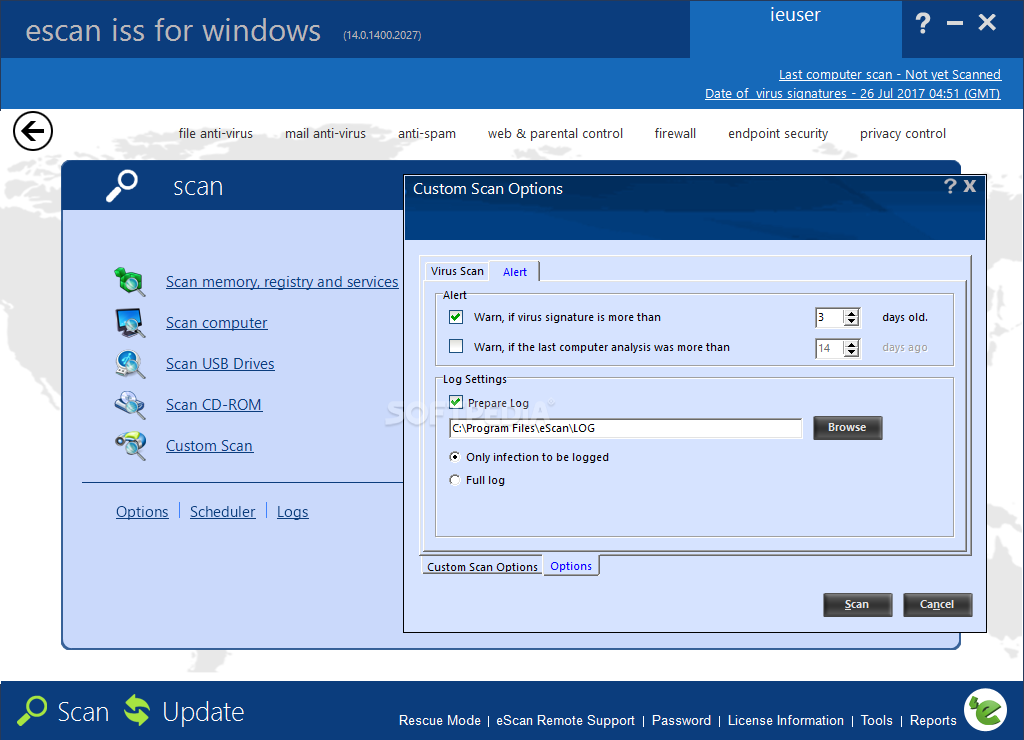Screen dimensions: 1024x740
Task: Open the endpoint security module
Action: (x=778, y=133)
